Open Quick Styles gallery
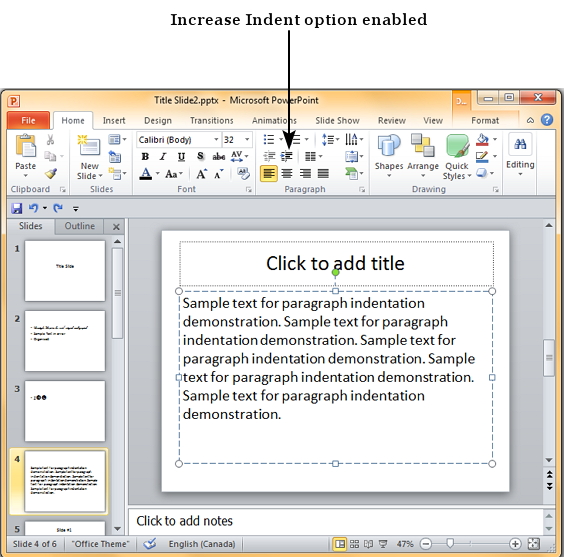Image resolution: width=565 pixels, height=558 pixels. (457, 157)
